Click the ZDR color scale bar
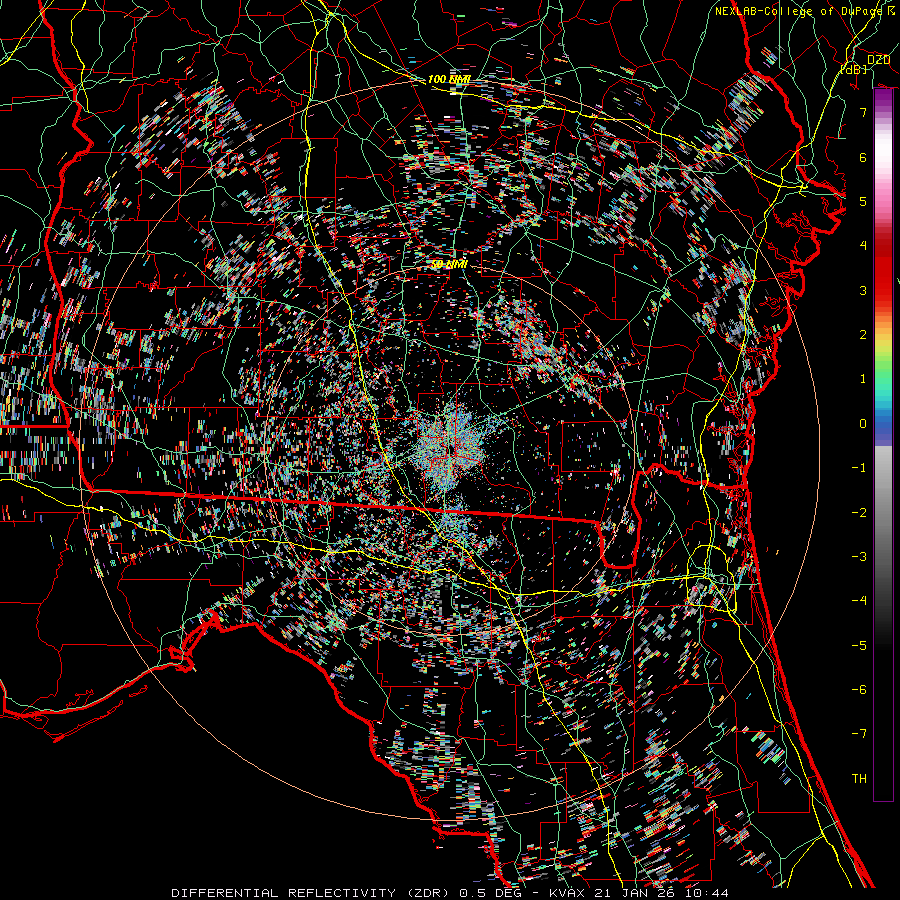The image size is (900, 900). (x=883, y=445)
